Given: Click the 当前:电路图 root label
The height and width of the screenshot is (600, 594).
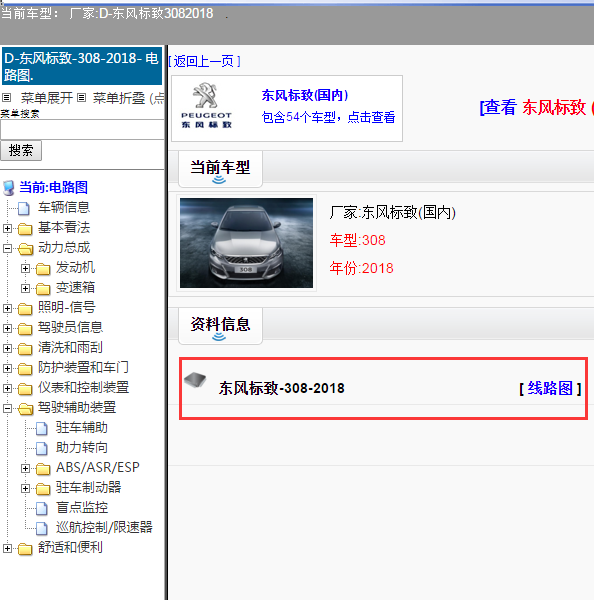Looking at the screenshot, I should pyautogui.click(x=54, y=187).
